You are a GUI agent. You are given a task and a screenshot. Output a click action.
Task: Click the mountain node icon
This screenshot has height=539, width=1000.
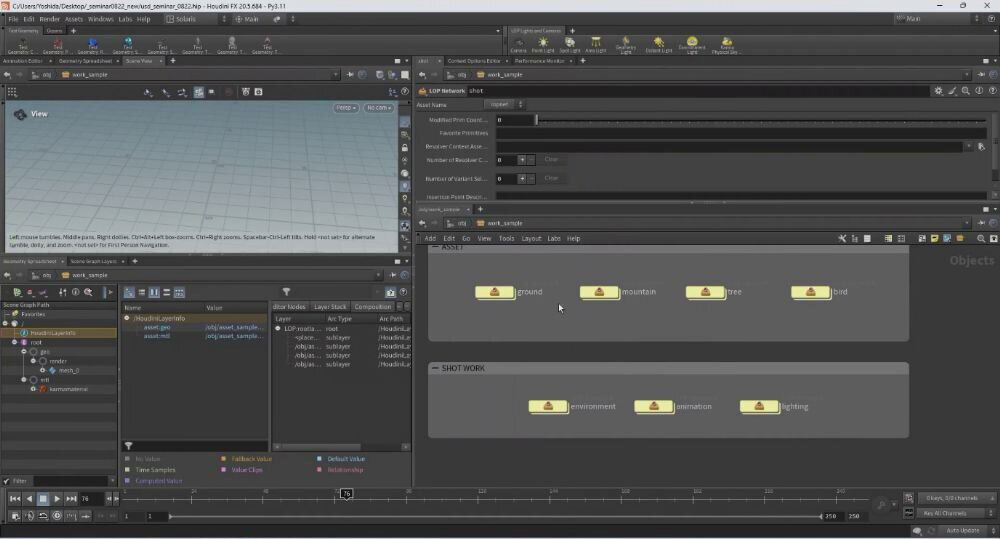coord(599,292)
